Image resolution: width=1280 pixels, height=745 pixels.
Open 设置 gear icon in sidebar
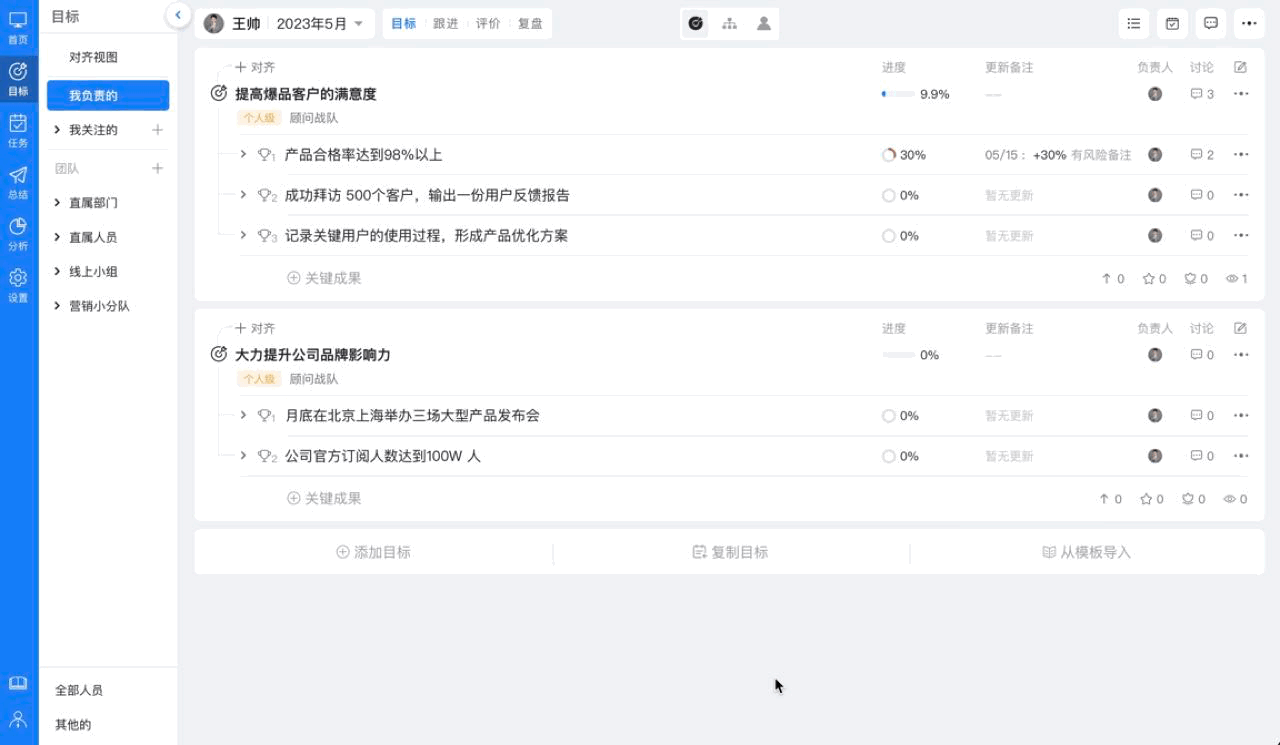tap(18, 284)
